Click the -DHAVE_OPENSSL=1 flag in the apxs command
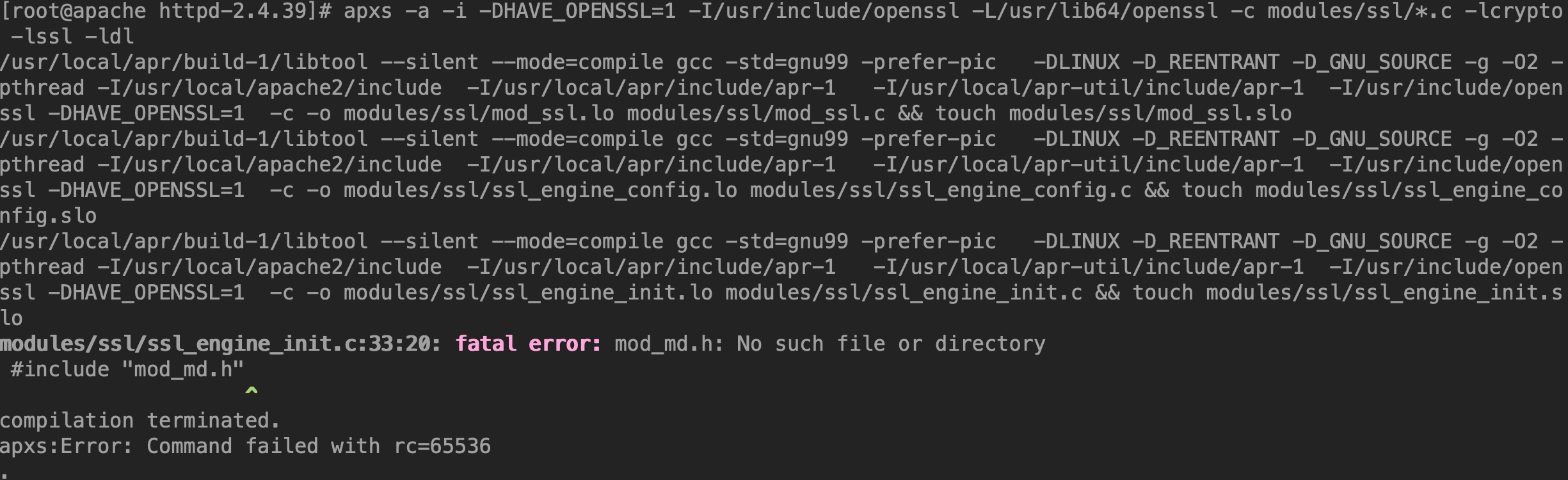 click(577, 12)
